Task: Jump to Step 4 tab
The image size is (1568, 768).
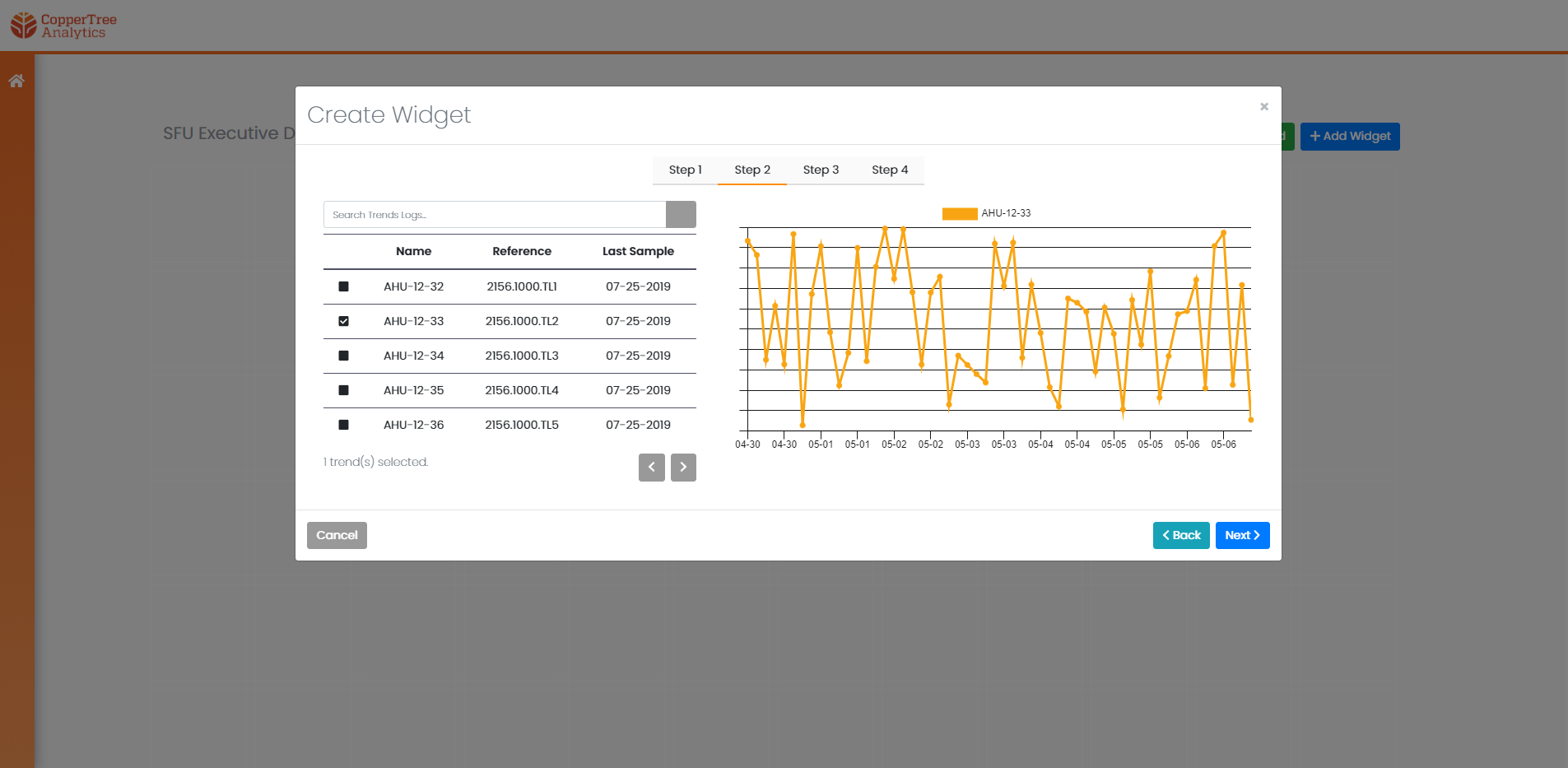Action: tap(890, 170)
